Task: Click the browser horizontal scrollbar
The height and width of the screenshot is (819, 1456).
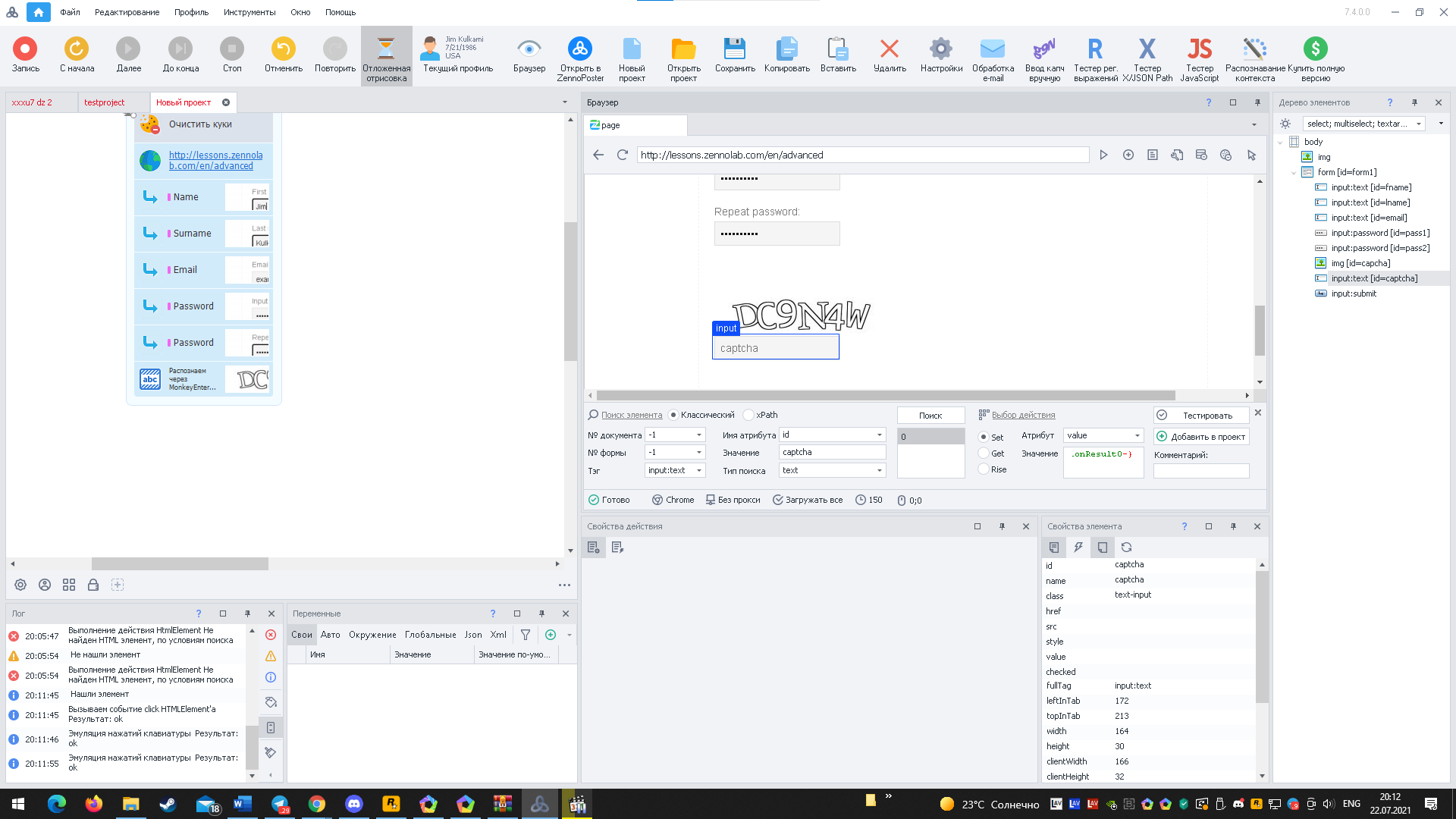Action: pyautogui.click(x=885, y=395)
